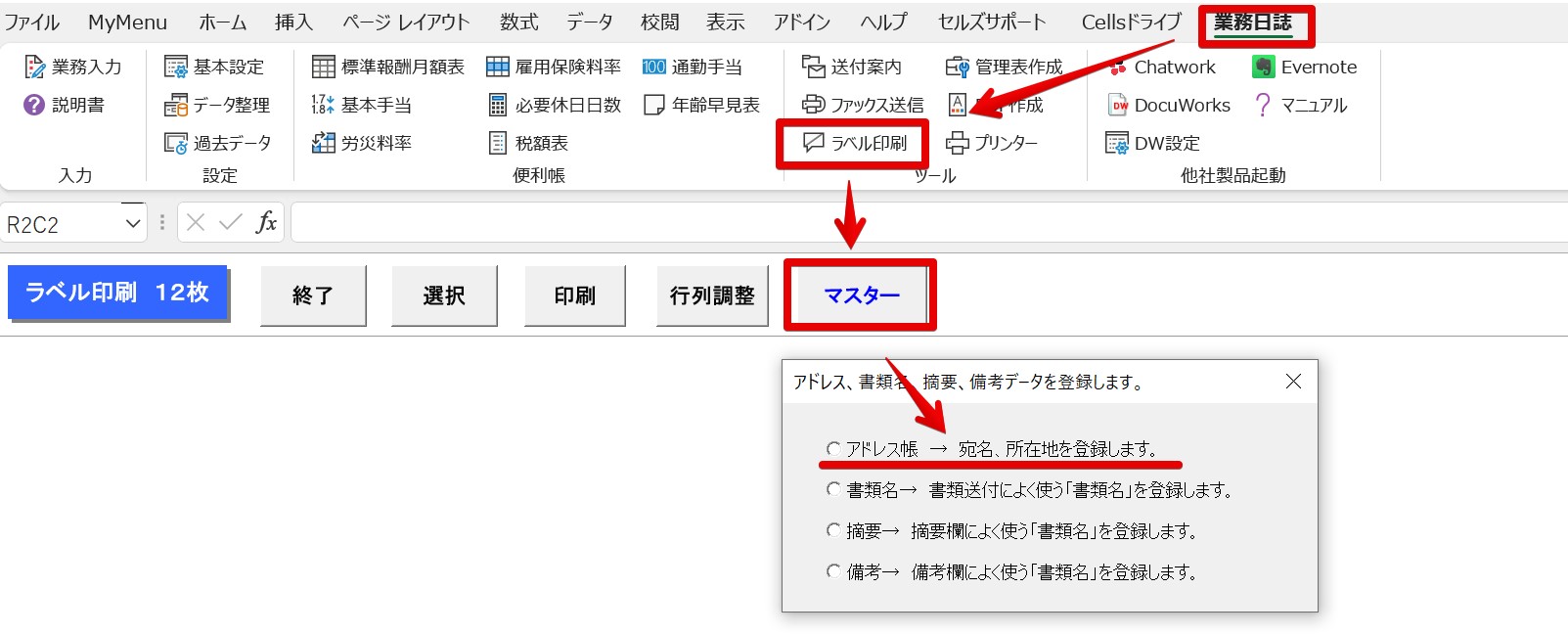Image resolution: width=1568 pixels, height=635 pixels.
Task: Open the 年齢早見表 command
Action: (x=701, y=105)
